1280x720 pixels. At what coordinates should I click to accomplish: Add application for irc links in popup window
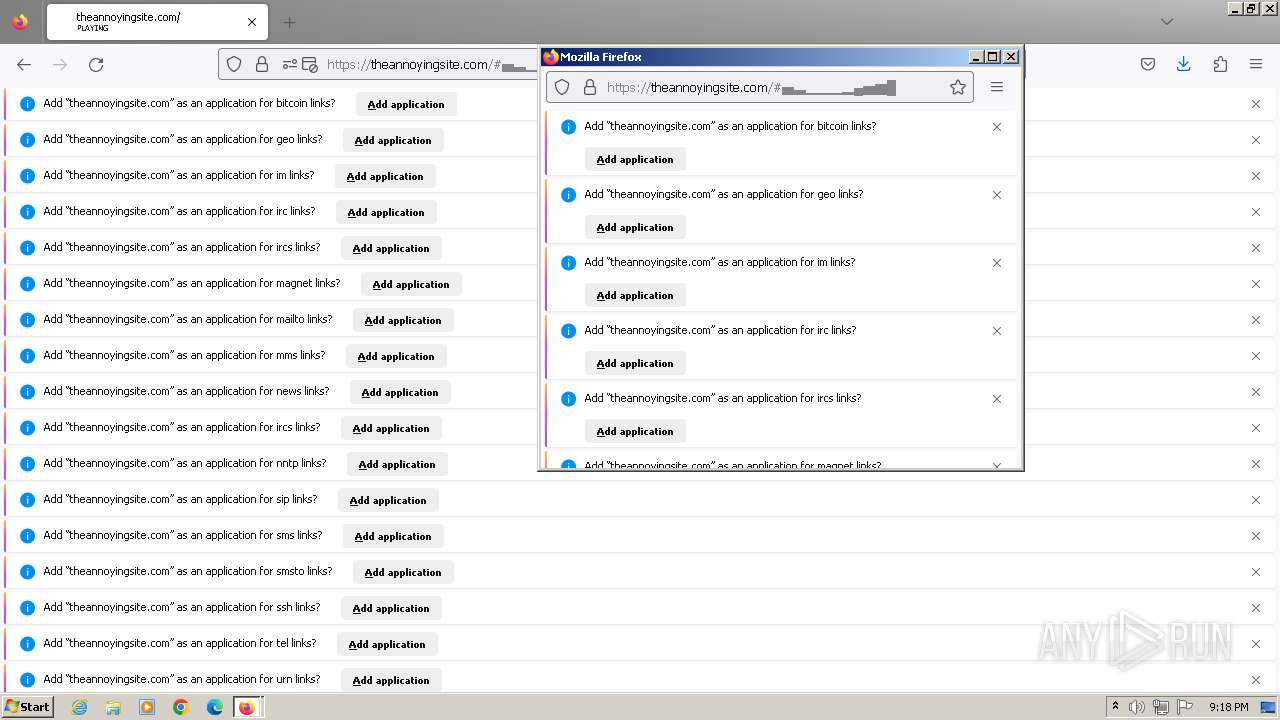pos(635,363)
